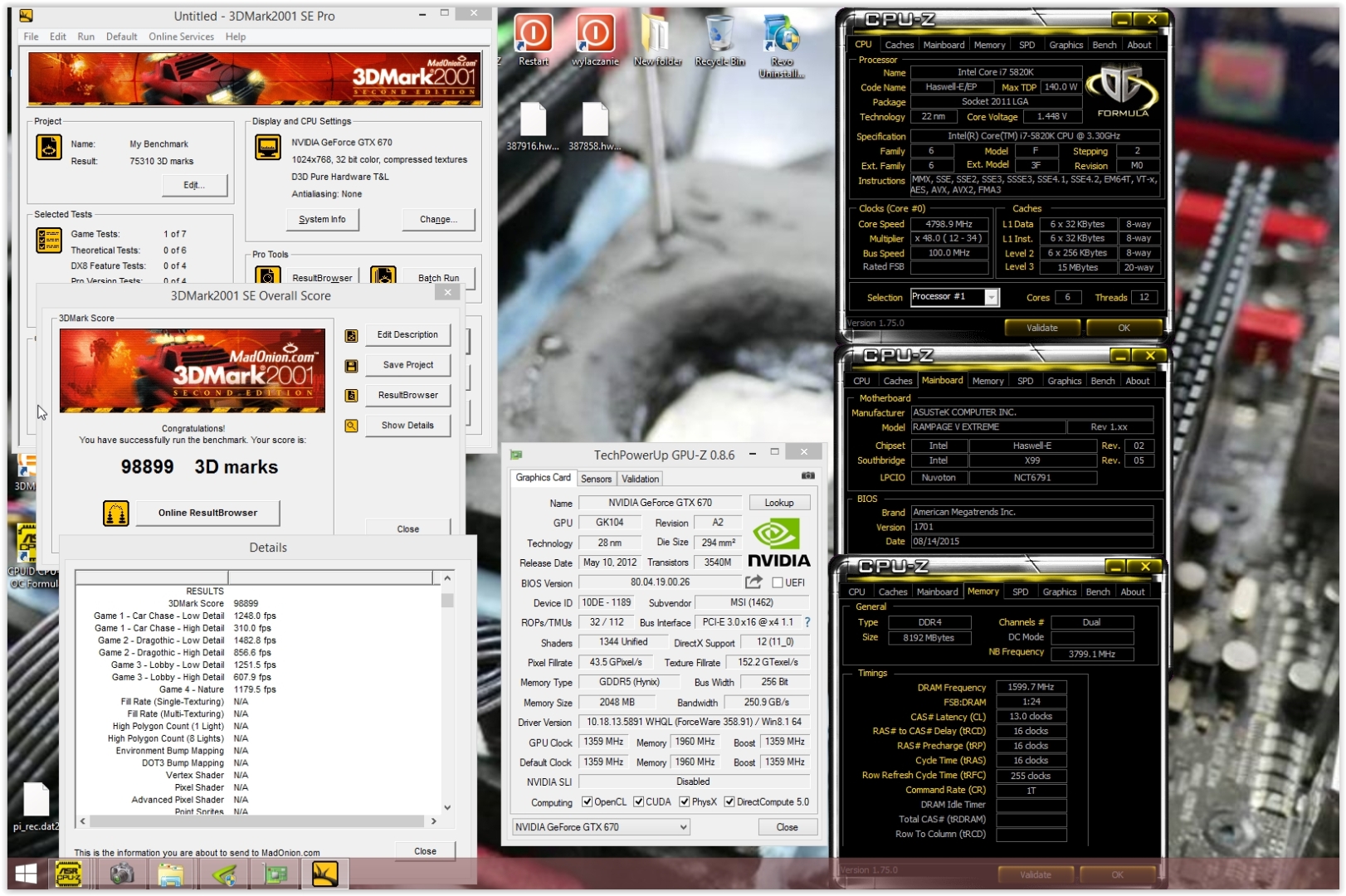This screenshot has width=1346, height=896.
Task: Click display settings monitor icon in 3DMark2001
Action: 268,147
